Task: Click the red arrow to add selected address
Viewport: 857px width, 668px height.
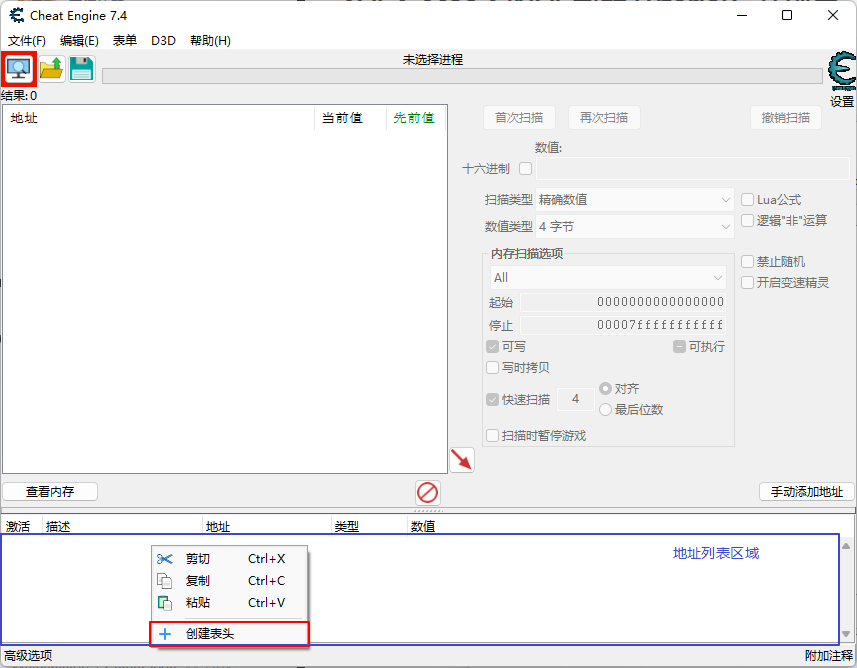Action: point(462,459)
